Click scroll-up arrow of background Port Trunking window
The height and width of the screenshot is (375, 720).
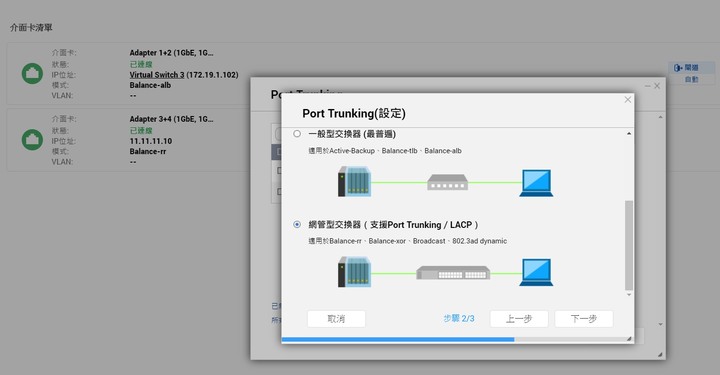[x=660, y=118]
